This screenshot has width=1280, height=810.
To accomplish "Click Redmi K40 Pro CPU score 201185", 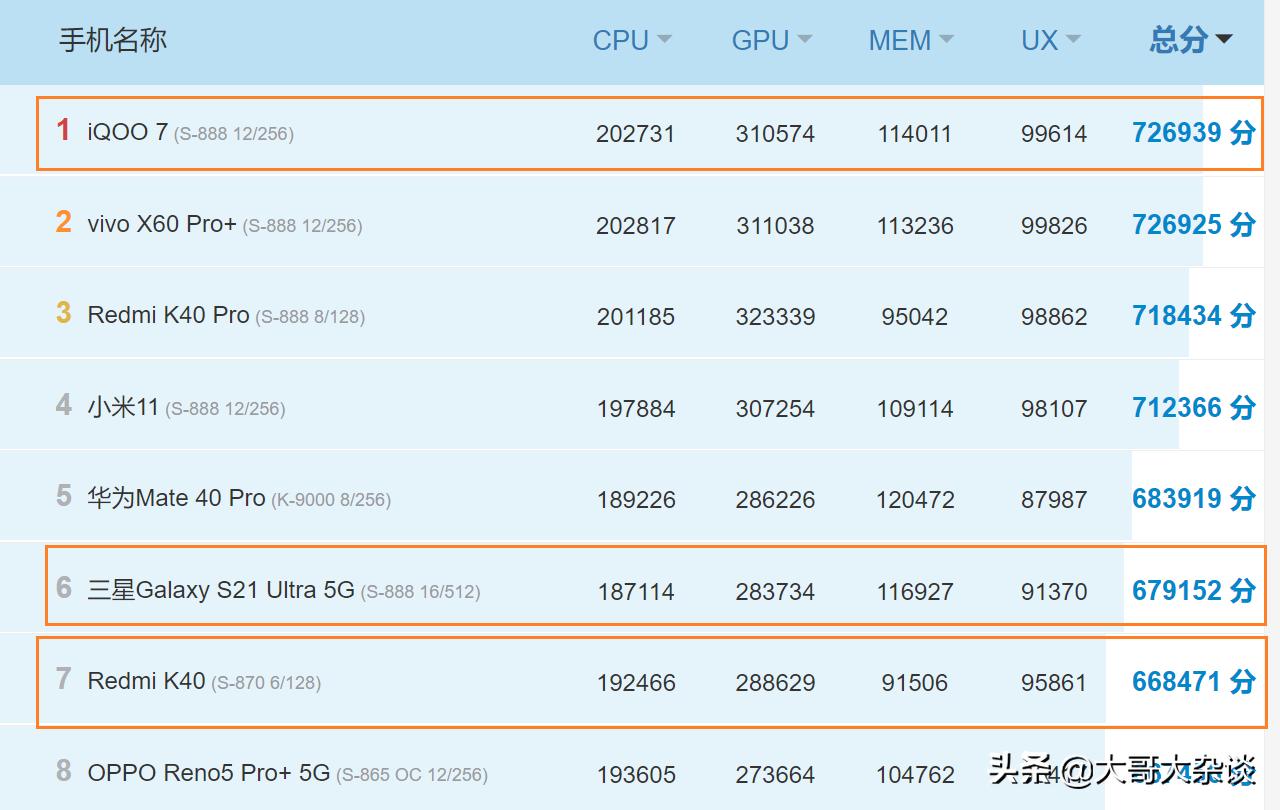I will pos(636,316).
